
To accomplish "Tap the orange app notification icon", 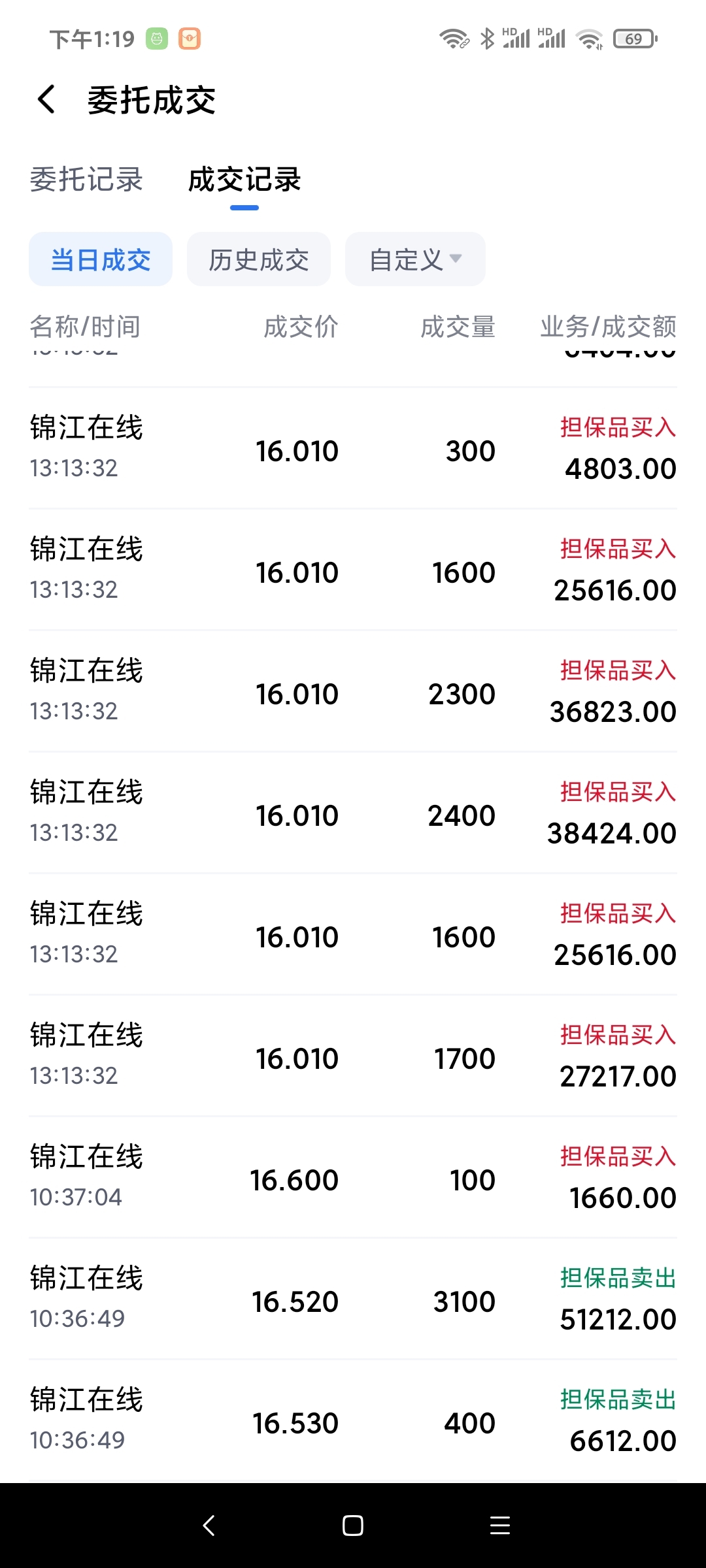I will 190,39.
